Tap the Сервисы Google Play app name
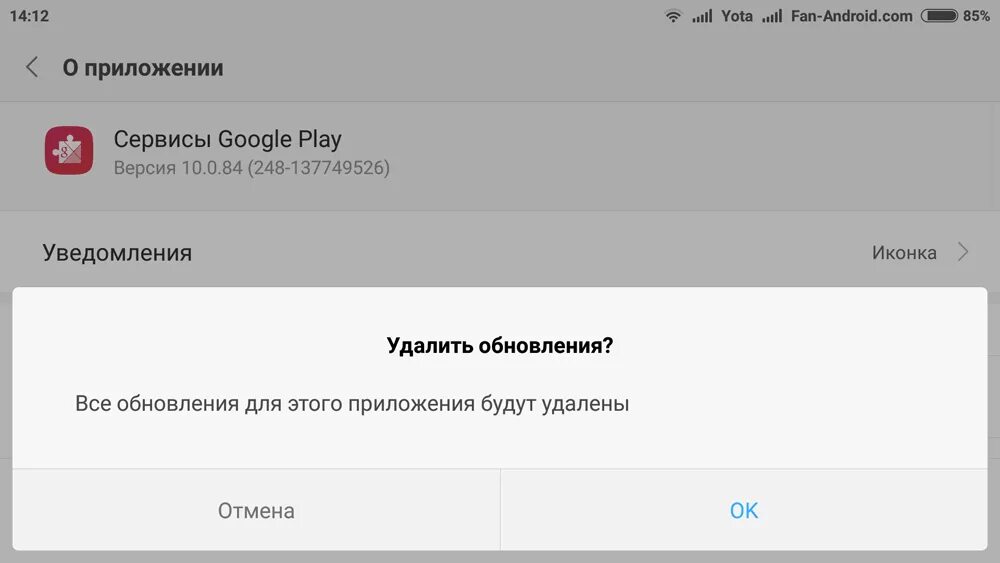This screenshot has height=563, width=1000. coord(228,139)
